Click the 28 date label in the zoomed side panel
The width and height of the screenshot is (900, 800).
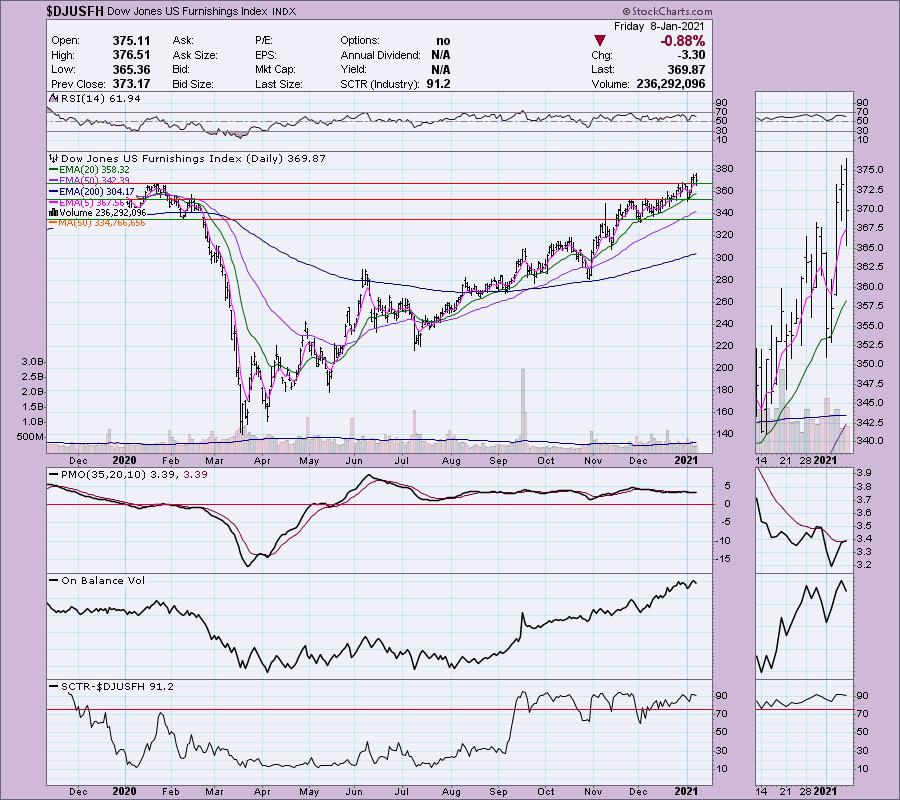(x=805, y=460)
